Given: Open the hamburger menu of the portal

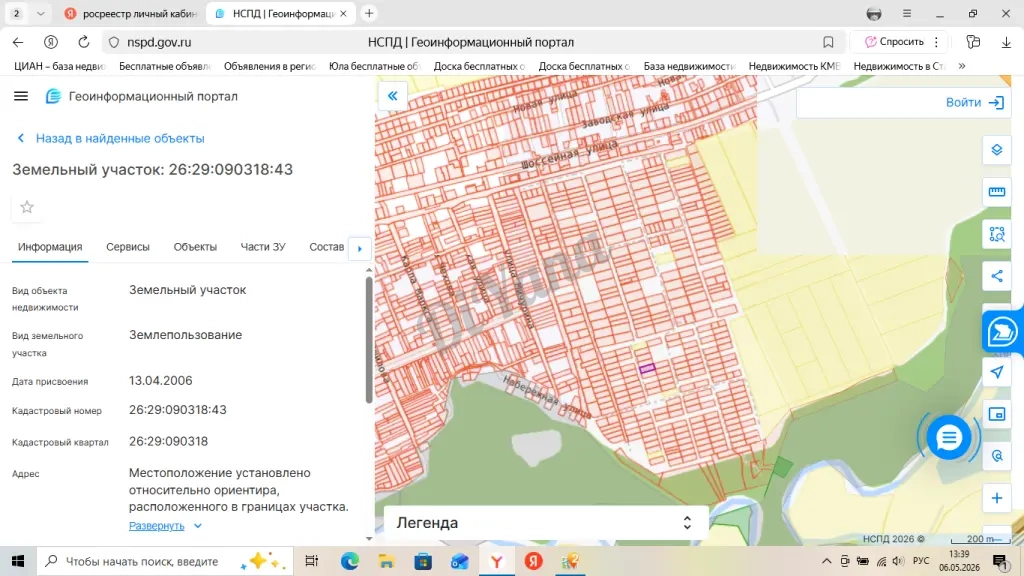Looking at the screenshot, I should 21,96.
